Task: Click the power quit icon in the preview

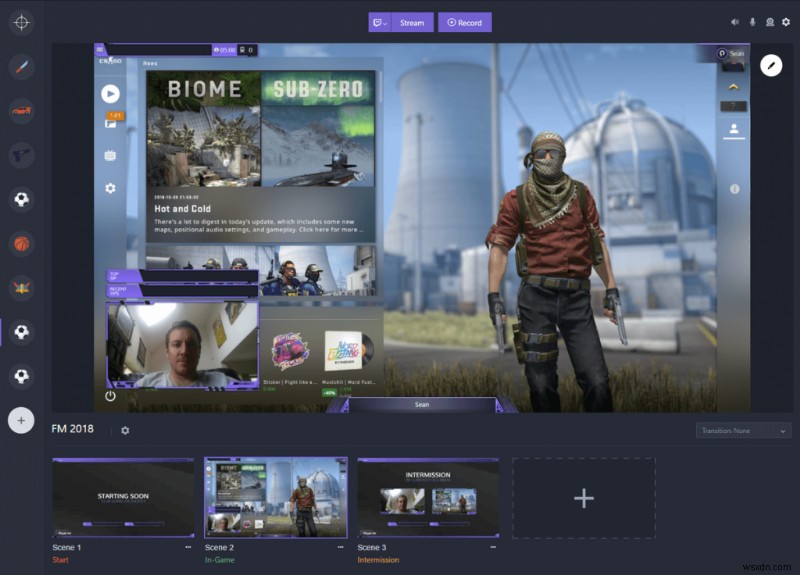Action: 110,396
